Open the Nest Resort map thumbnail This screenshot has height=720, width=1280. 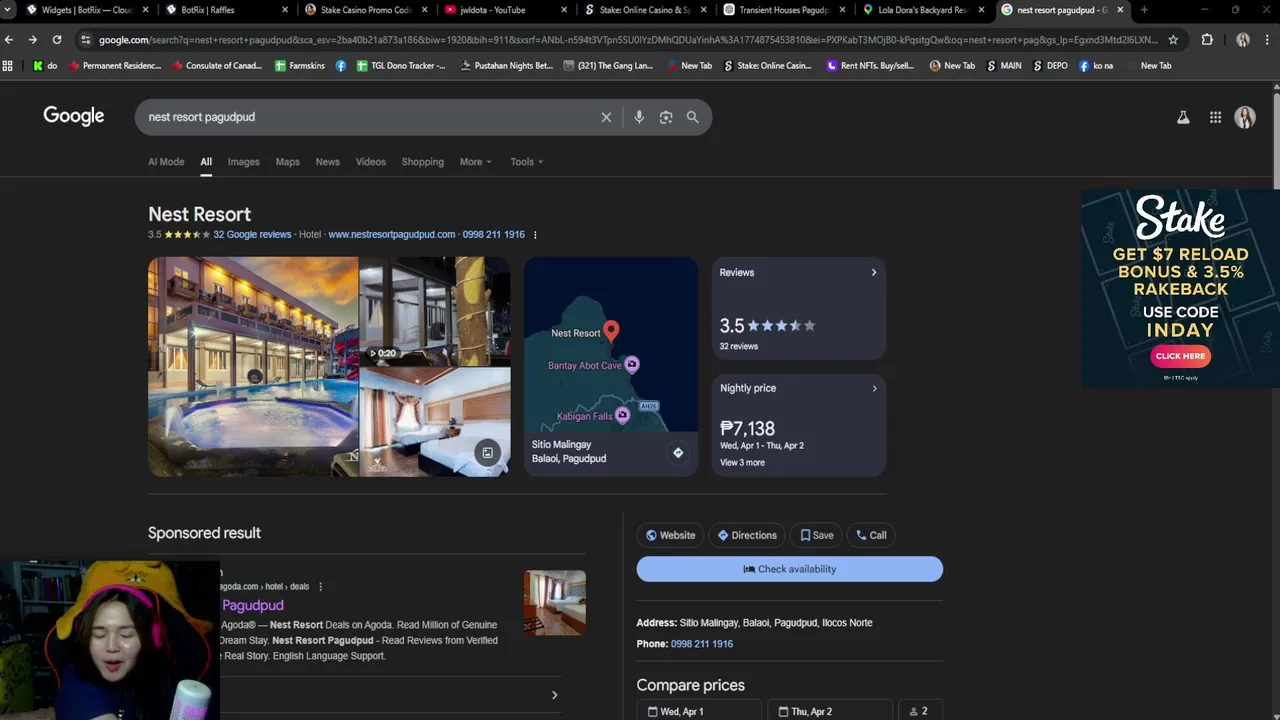(x=611, y=344)
